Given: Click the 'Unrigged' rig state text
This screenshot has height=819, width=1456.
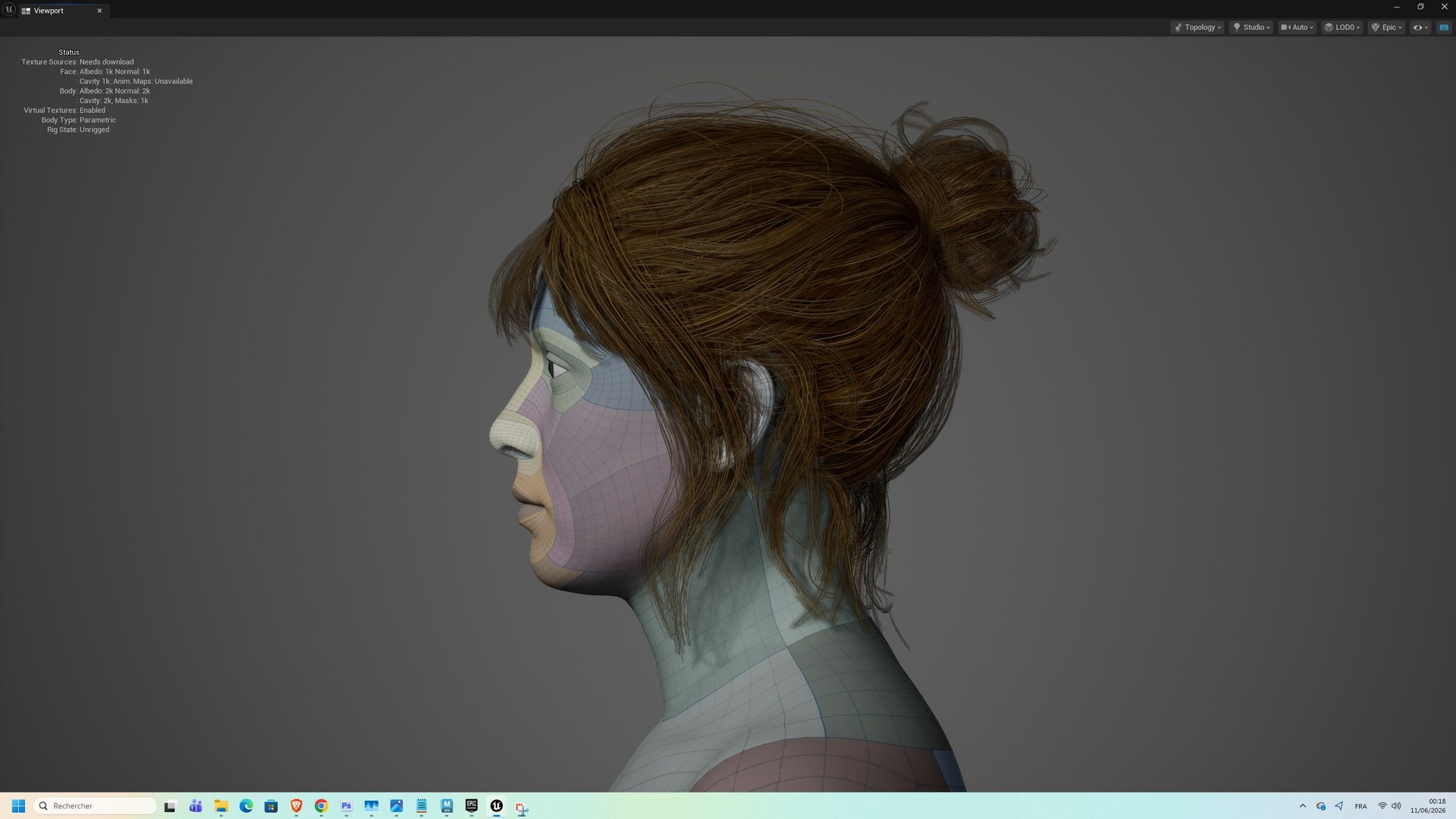Looking at the screenshot, I should click(x=94, y=130).
